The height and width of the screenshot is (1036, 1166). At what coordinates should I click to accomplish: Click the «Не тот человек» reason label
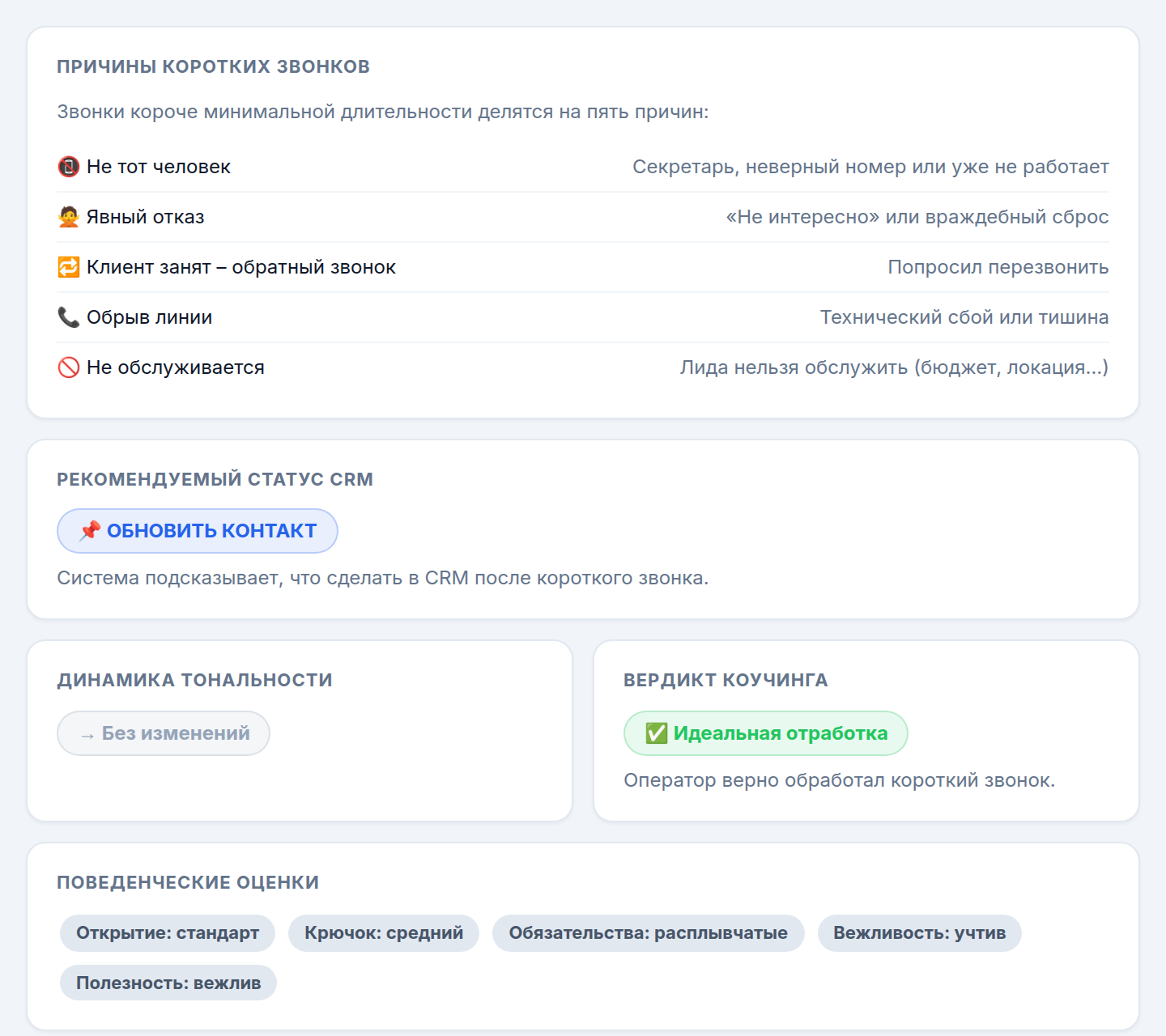point(159,167)
